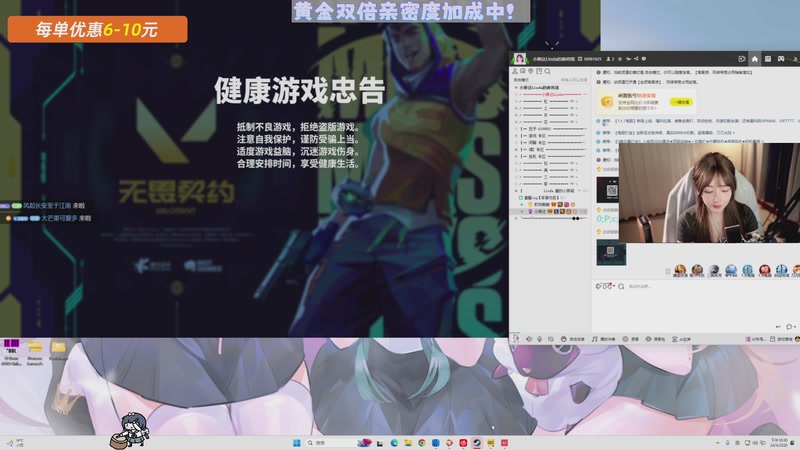Click the share icon in the channel header
The width and height of the screenshot is (800, 450).
click(636, 59)
